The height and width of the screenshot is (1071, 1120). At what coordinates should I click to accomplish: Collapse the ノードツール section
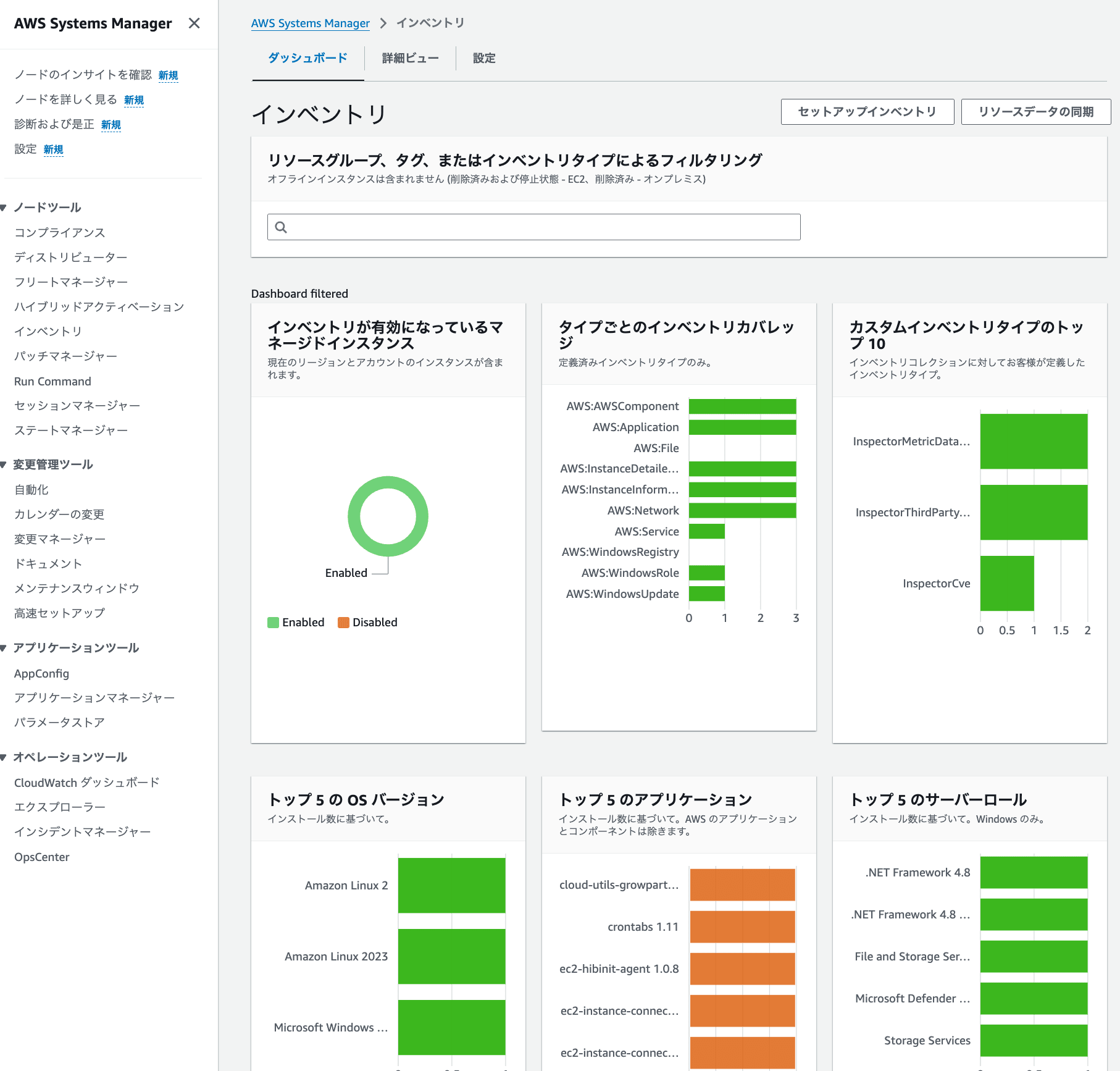coord(3,208)
